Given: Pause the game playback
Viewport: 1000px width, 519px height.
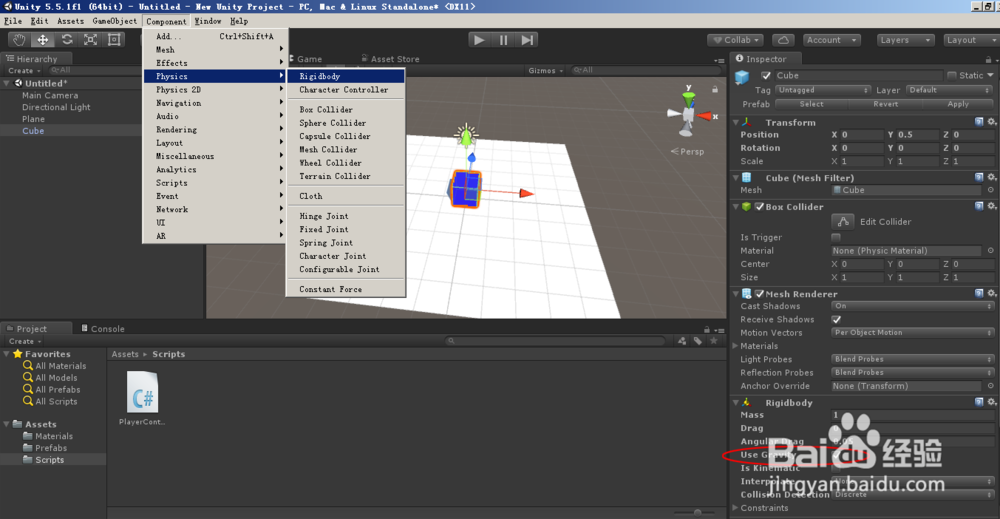Looking at the screenshot, I should click(503, 40).
